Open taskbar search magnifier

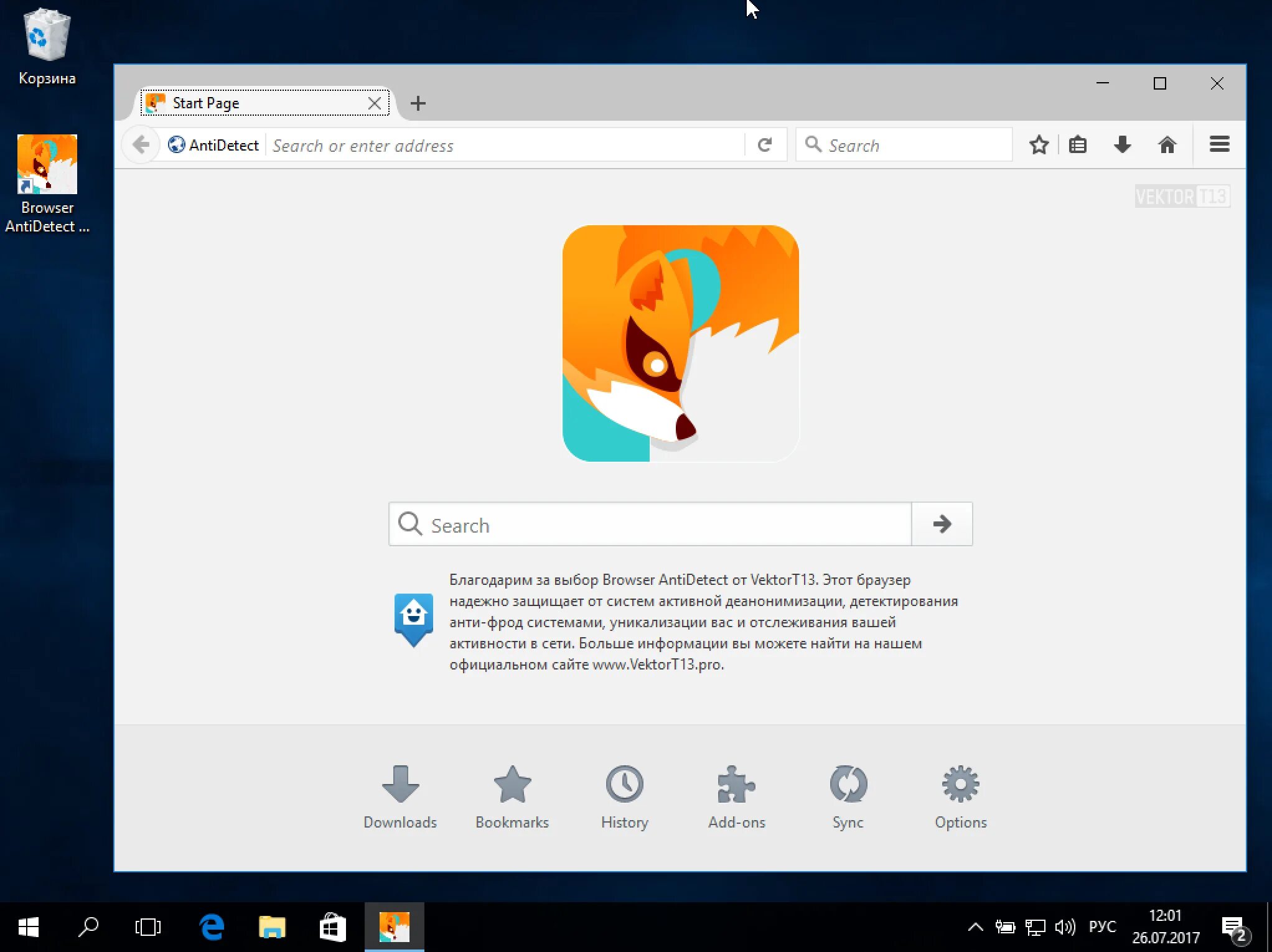88,927
